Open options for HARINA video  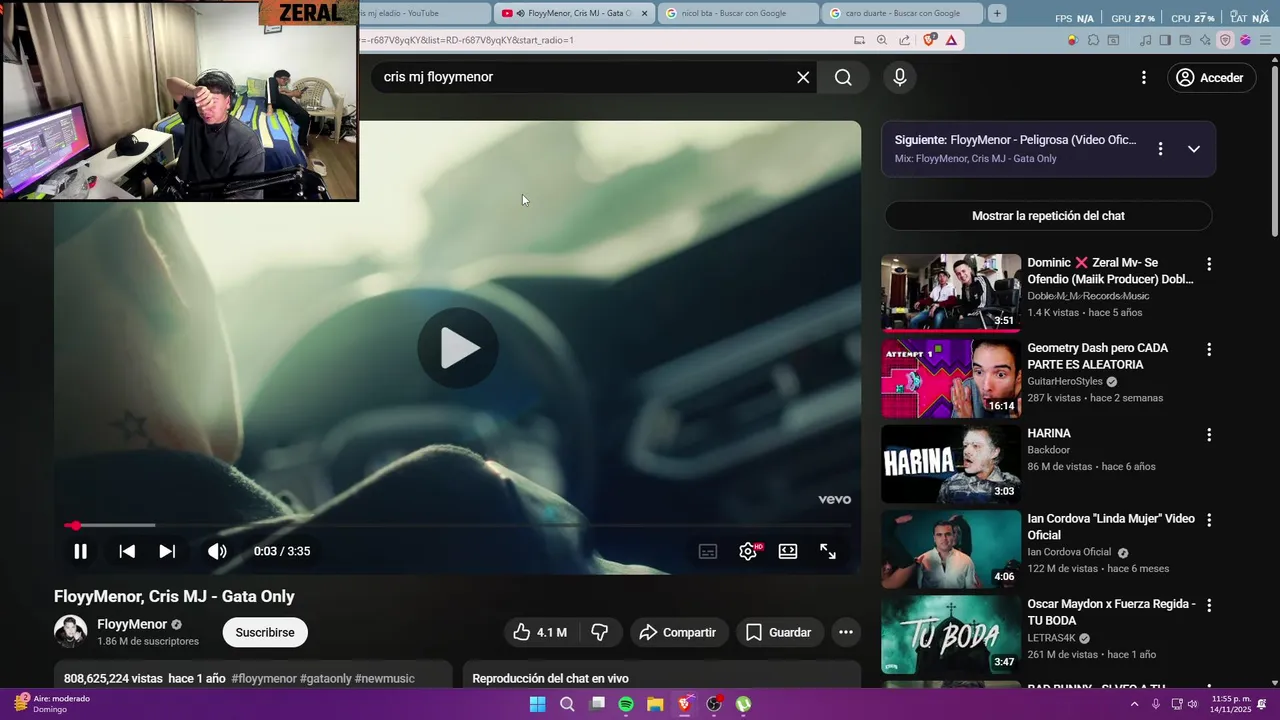pos(1209,435)
